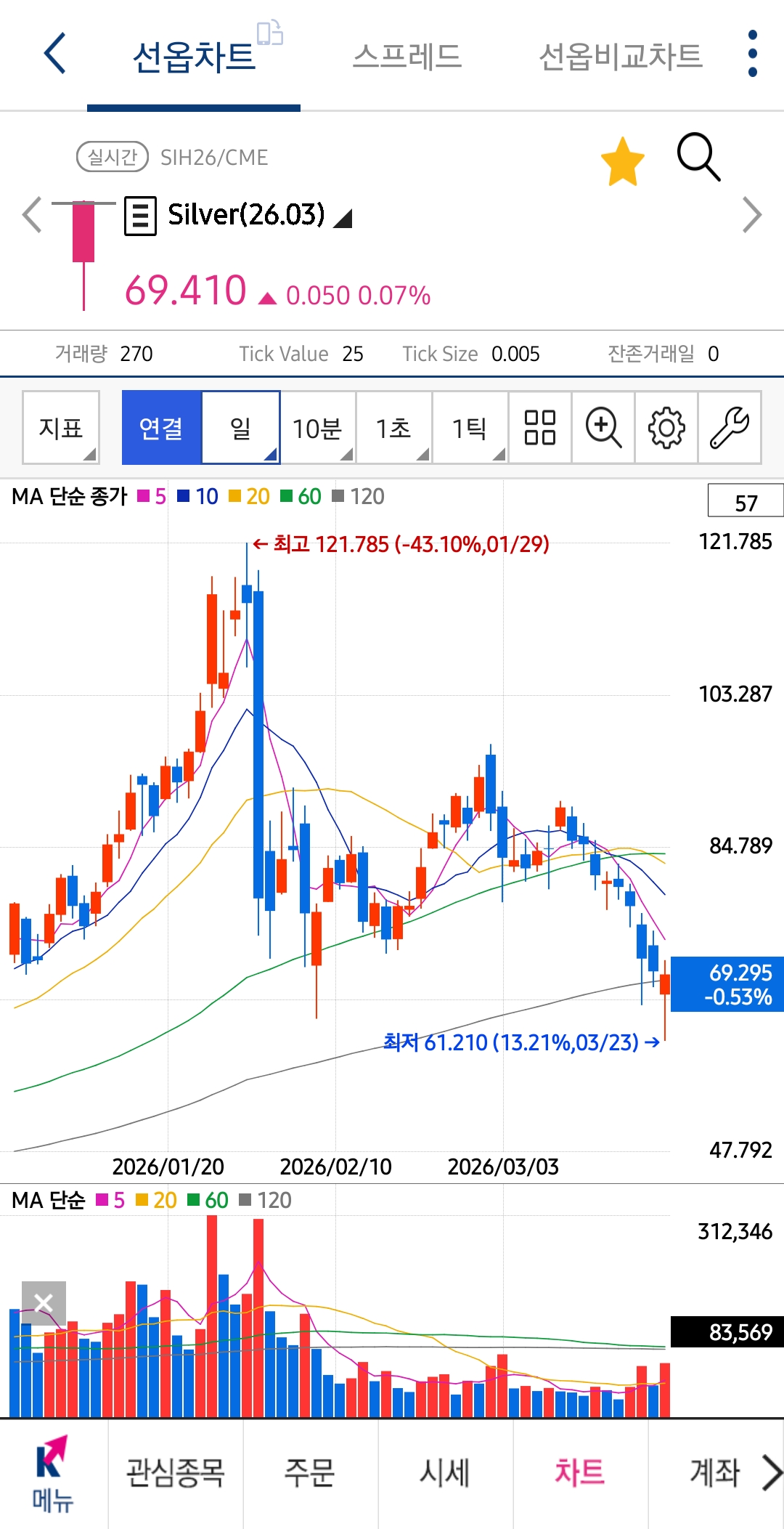
Task: Toggle the yellow favorite star
Action: (623, 161)
